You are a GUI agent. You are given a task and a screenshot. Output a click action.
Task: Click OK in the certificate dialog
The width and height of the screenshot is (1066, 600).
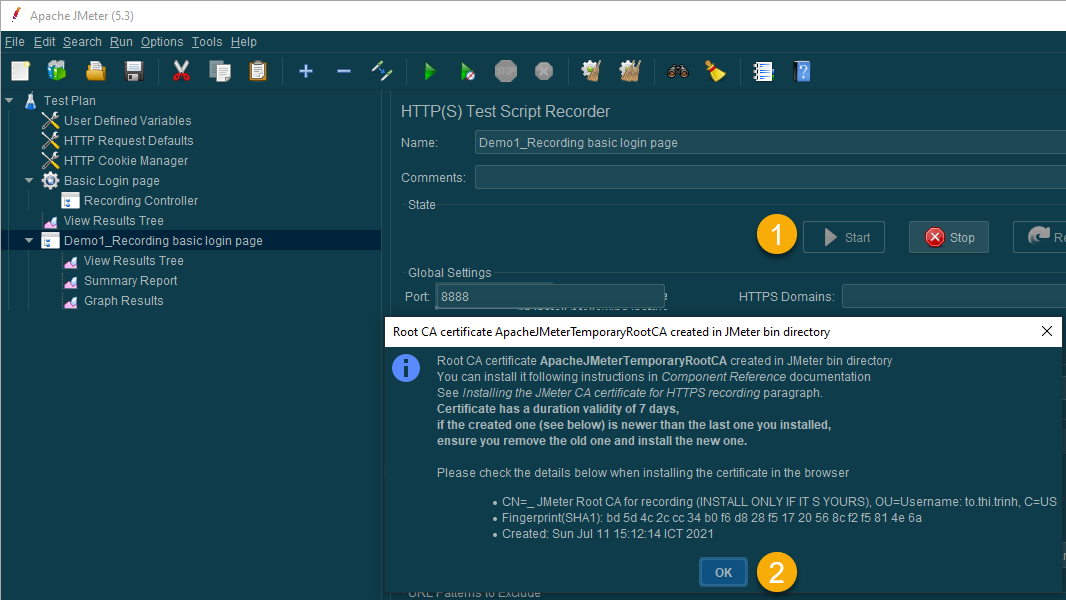(723, 572)
